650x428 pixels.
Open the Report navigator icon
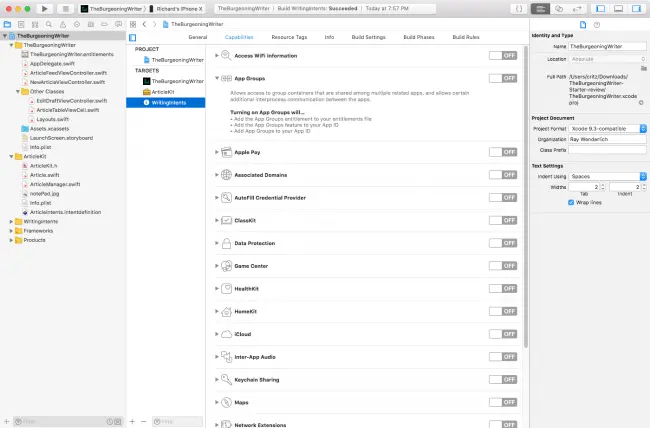tap(118, 24)
